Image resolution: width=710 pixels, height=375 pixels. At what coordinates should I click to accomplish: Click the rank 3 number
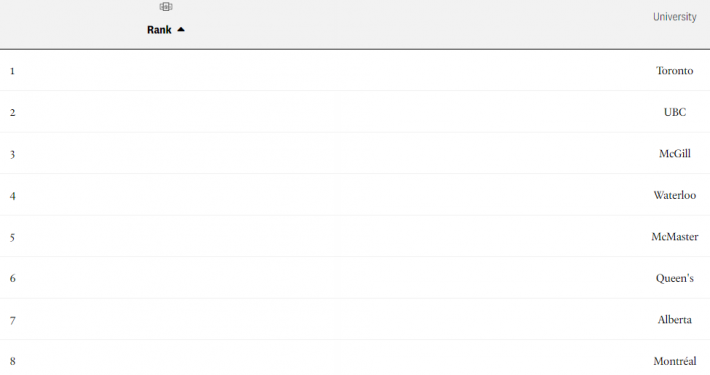(x=12, y=154)
